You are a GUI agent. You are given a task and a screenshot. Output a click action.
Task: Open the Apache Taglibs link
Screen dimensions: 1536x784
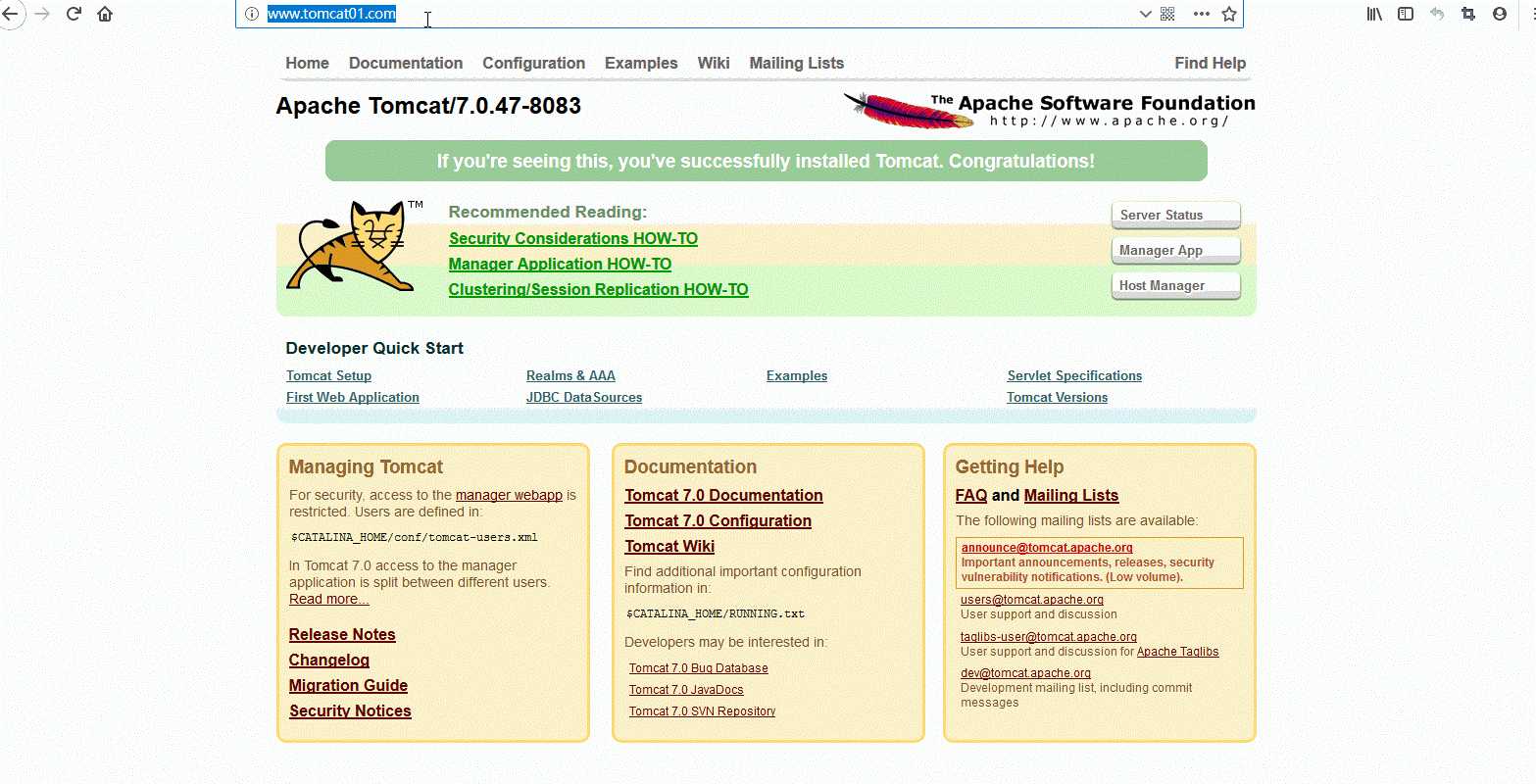(1177, 652)
